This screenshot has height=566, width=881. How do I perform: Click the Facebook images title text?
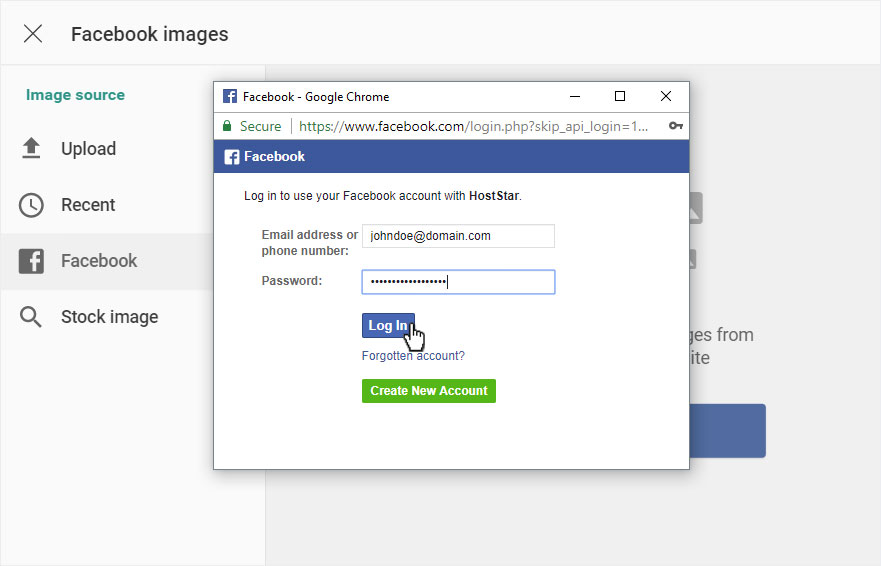pyautogui.click(x=149, y=34)
